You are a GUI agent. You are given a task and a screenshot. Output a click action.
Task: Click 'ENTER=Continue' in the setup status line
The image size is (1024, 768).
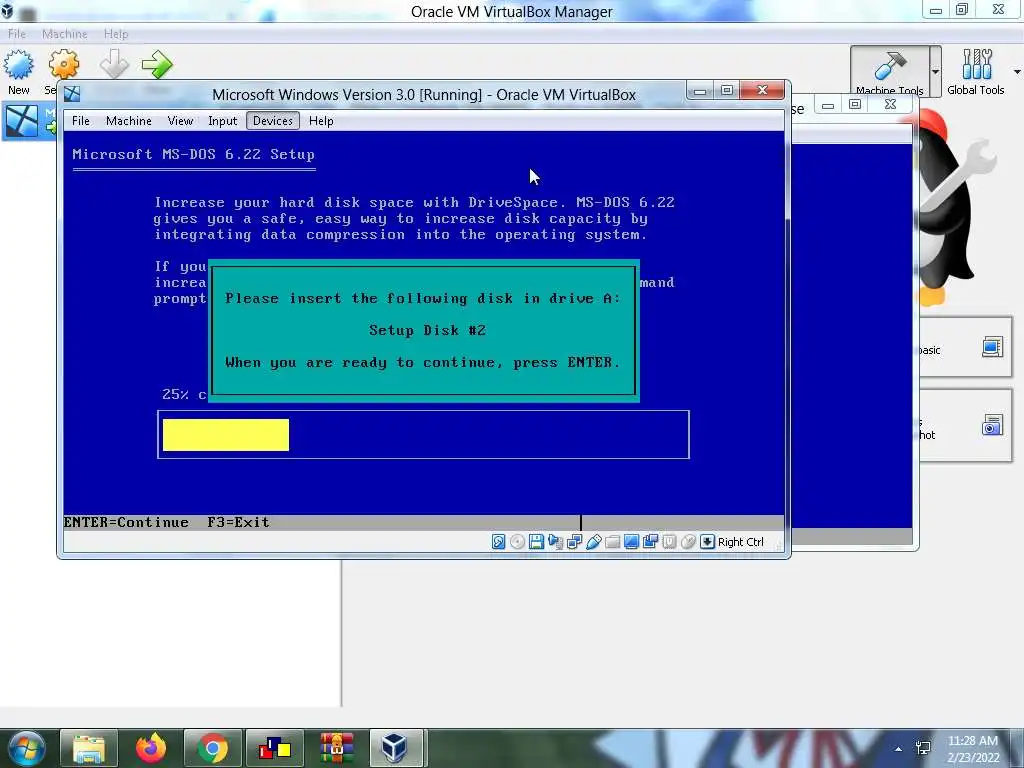point(126,522)
